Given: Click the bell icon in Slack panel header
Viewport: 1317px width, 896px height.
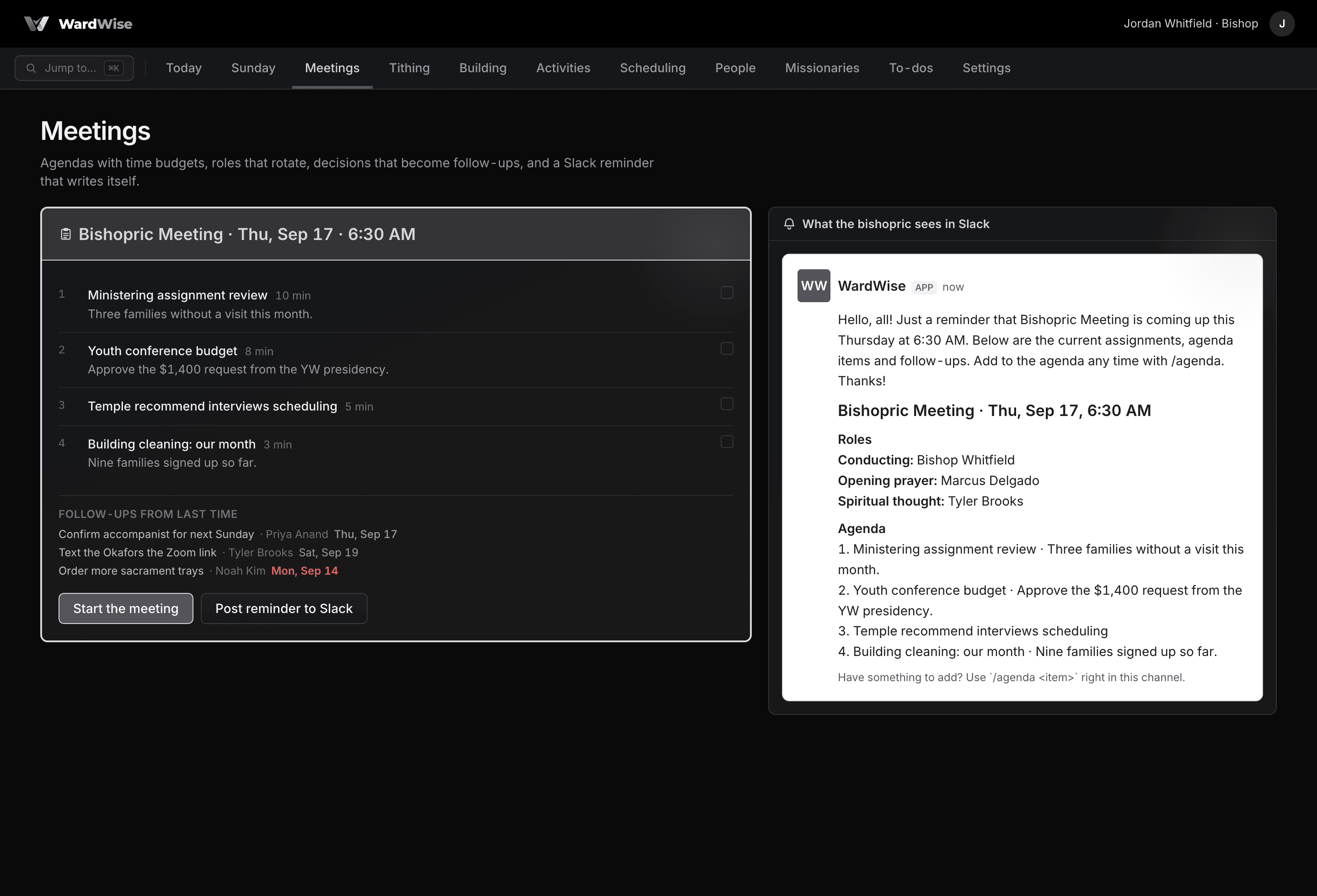Looking at the screenshot, I should (789, 224).
